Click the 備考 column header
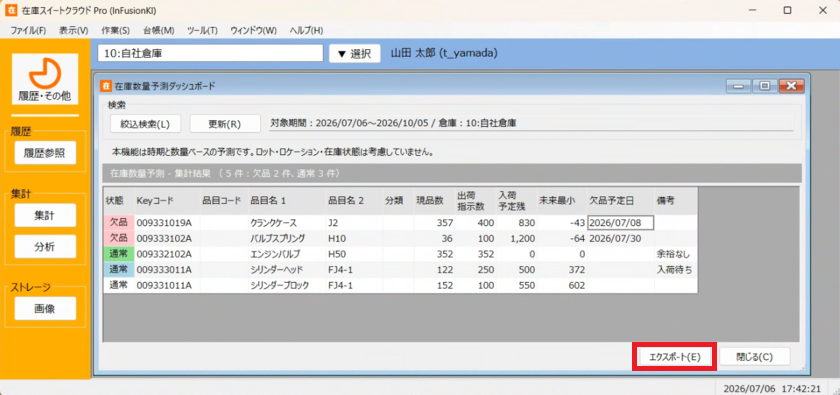840x395 pixels. tap(676, 201)
